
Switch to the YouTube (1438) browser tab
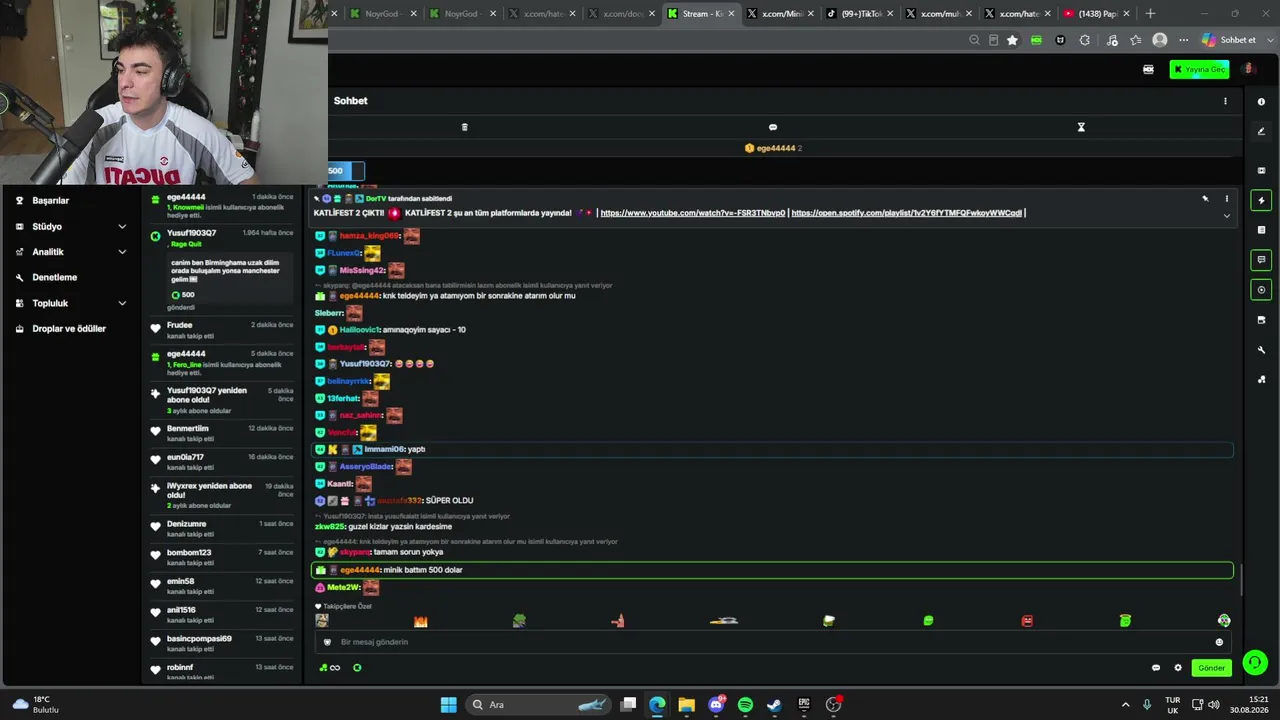(1096, 13)
